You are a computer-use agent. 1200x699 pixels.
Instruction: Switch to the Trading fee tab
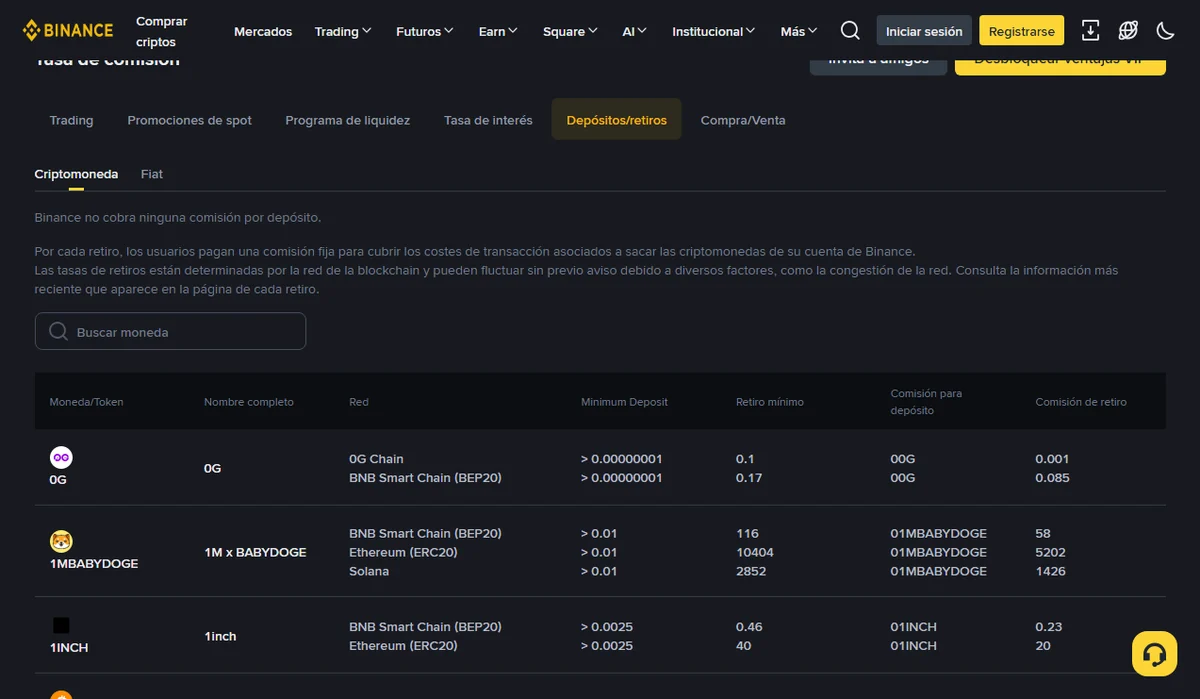[x=71, y=120]
